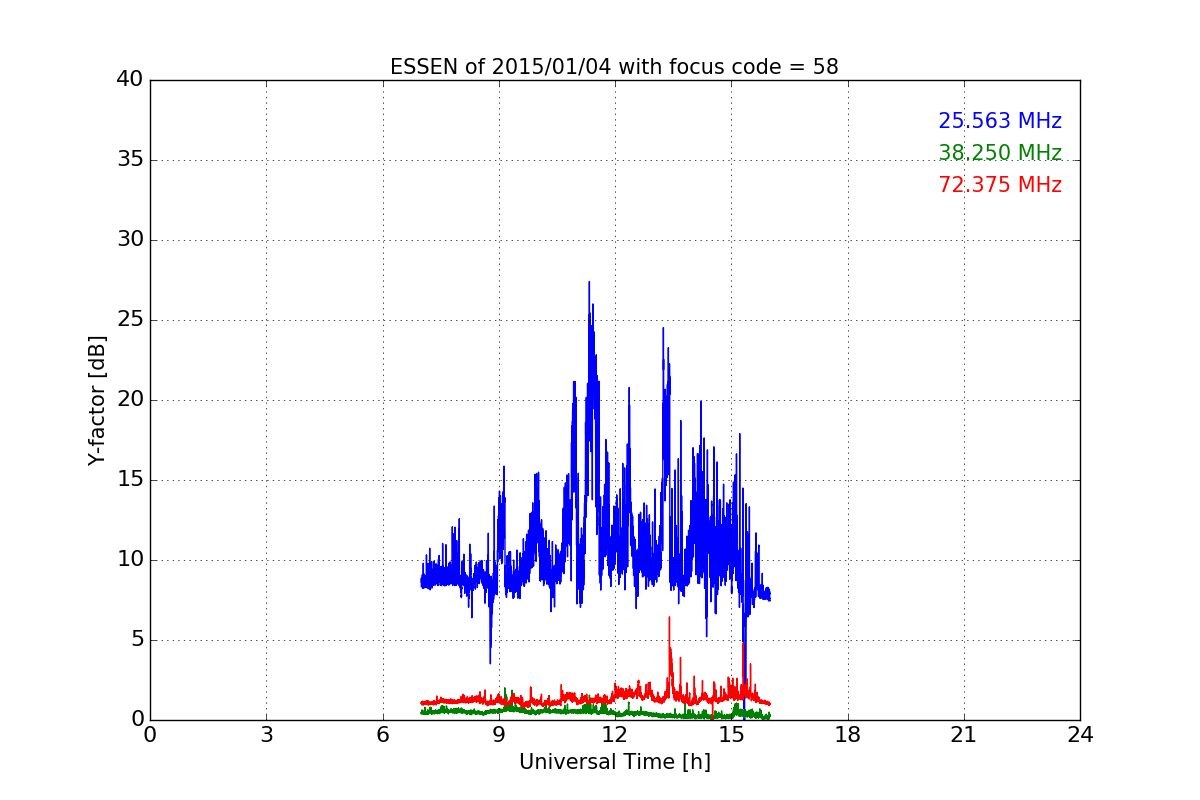Viewport: 1200px width, 800px height.
Task: Click the y-axis tick label 10
Action: [x=130, y=560]
